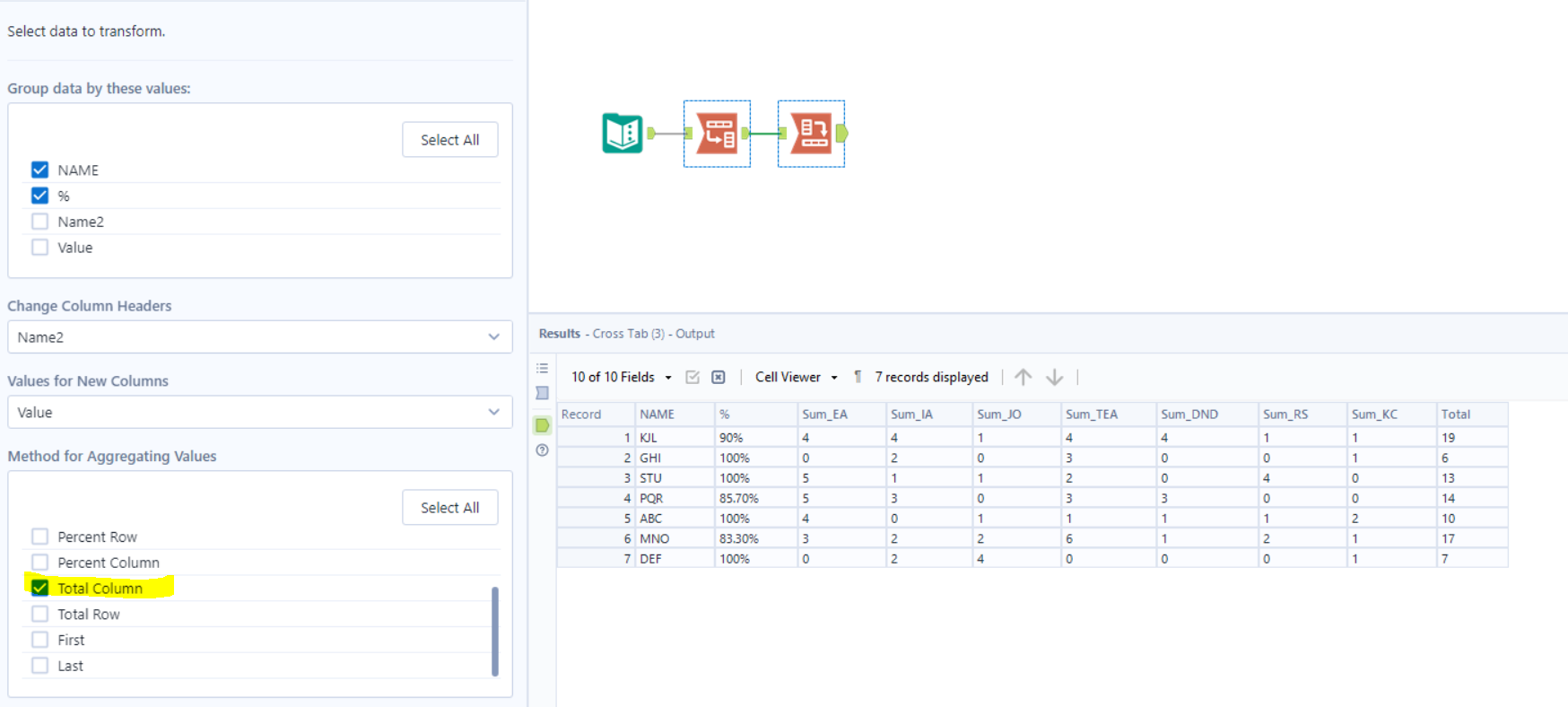
Task: Open the Values for New Columns dropdown
Action: pos(260,413)
